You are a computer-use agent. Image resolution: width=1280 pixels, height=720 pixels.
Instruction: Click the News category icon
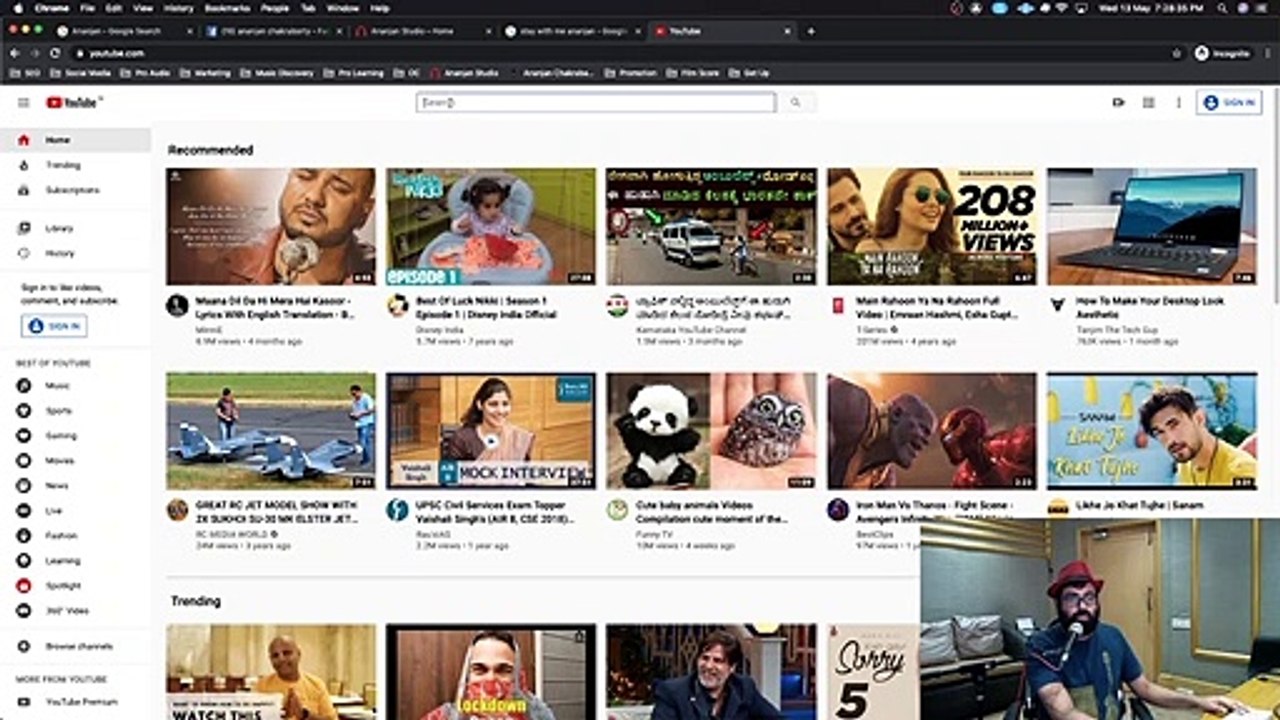[24, 486]
